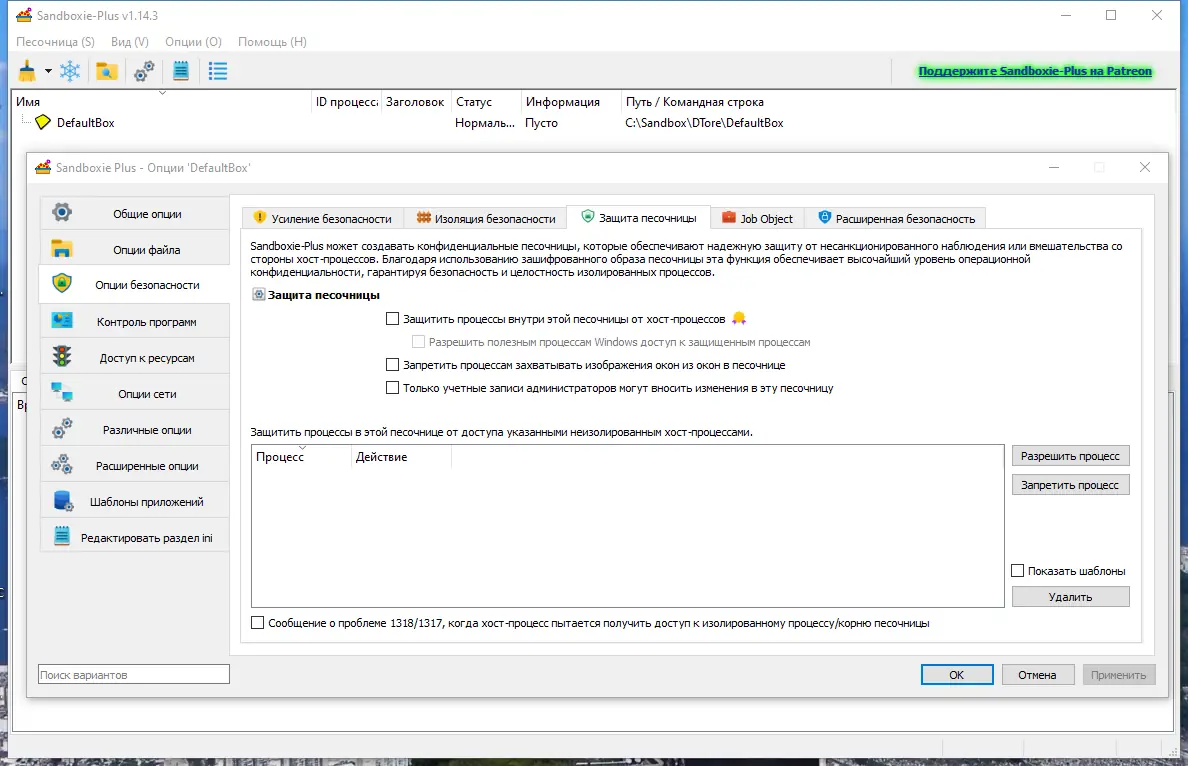Click the gear icon of Общие опции

coord(62,212)
